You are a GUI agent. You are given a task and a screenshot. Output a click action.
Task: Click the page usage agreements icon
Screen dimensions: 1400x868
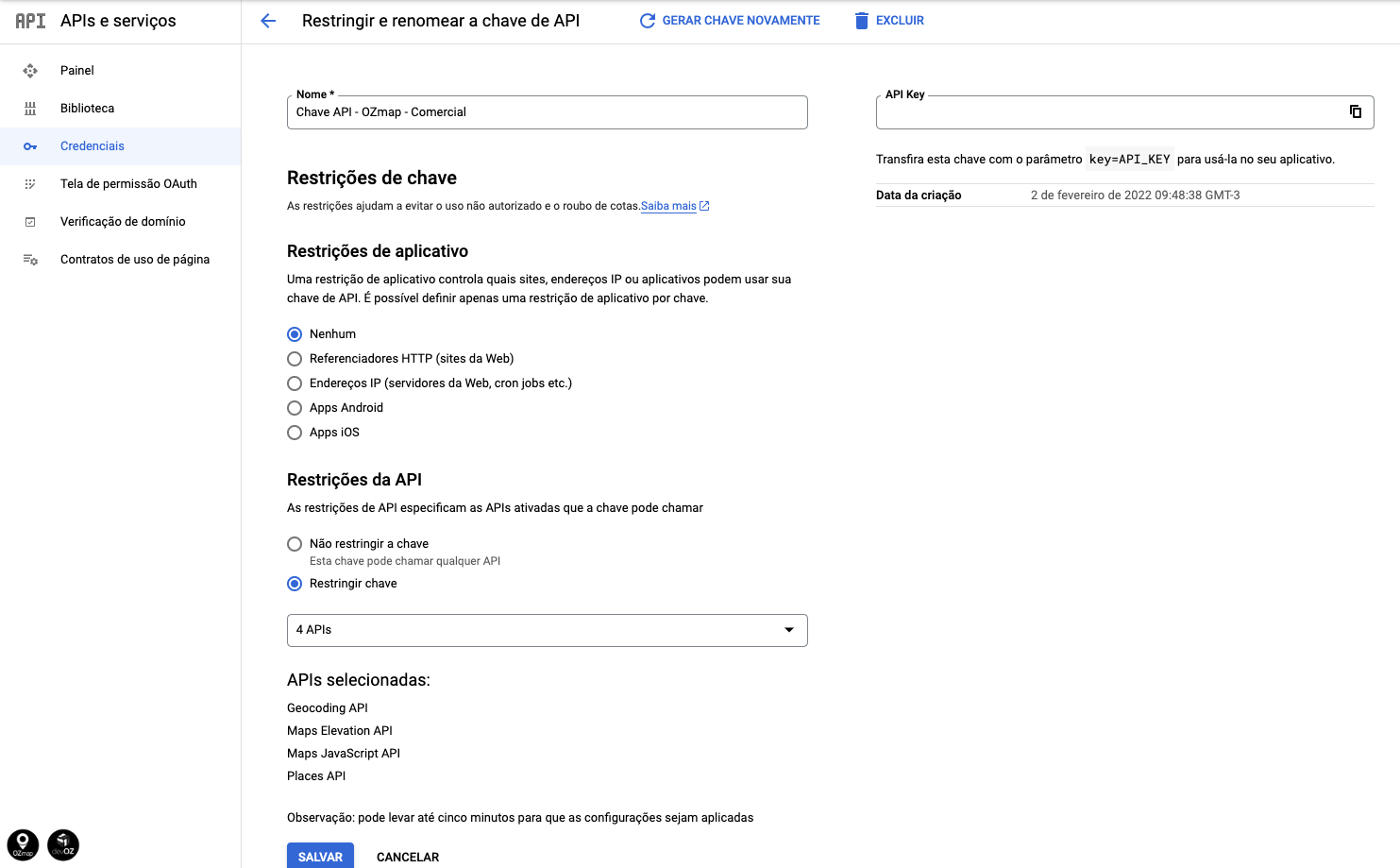coord(30,260)
